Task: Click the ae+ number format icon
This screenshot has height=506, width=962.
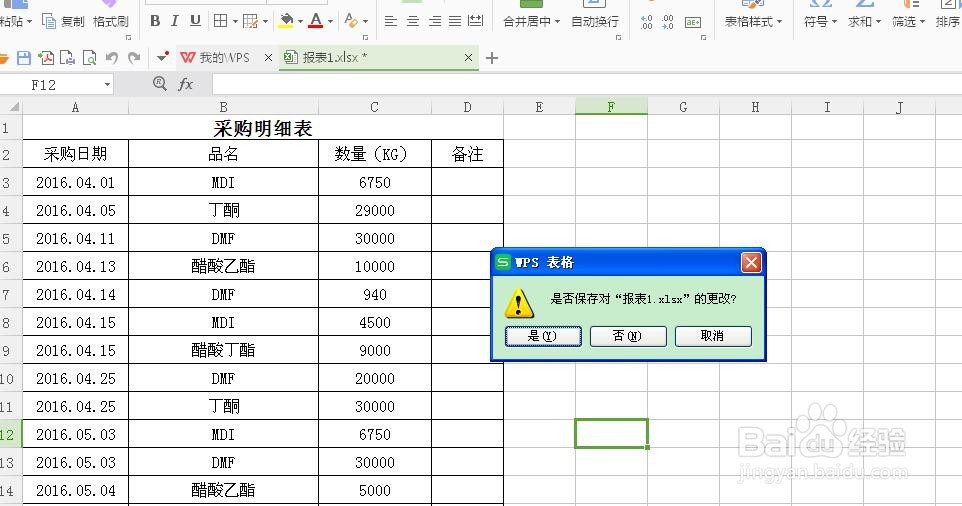Action: [x=693, y=23]
